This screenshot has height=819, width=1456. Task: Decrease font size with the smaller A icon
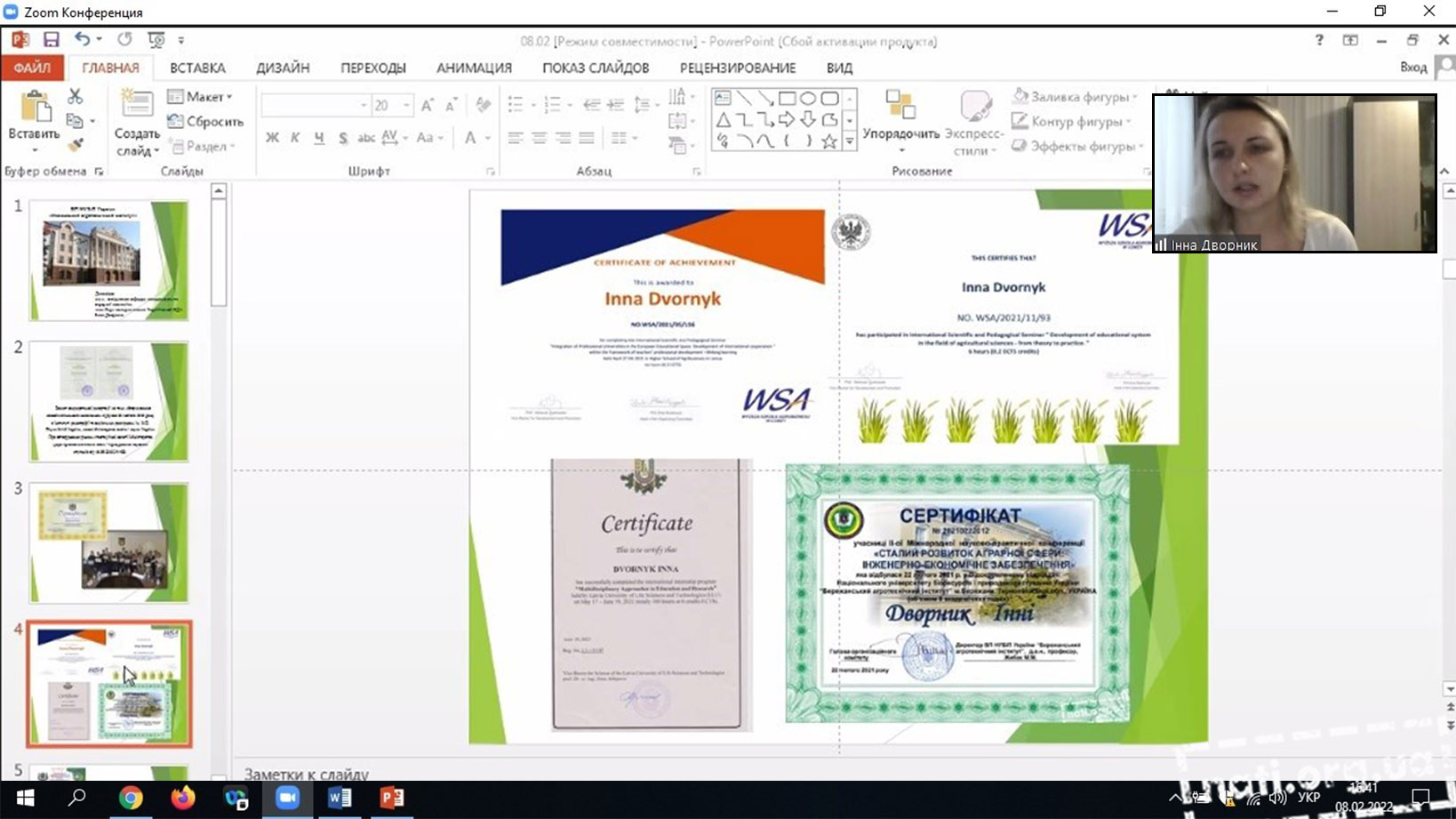point(451,105)
